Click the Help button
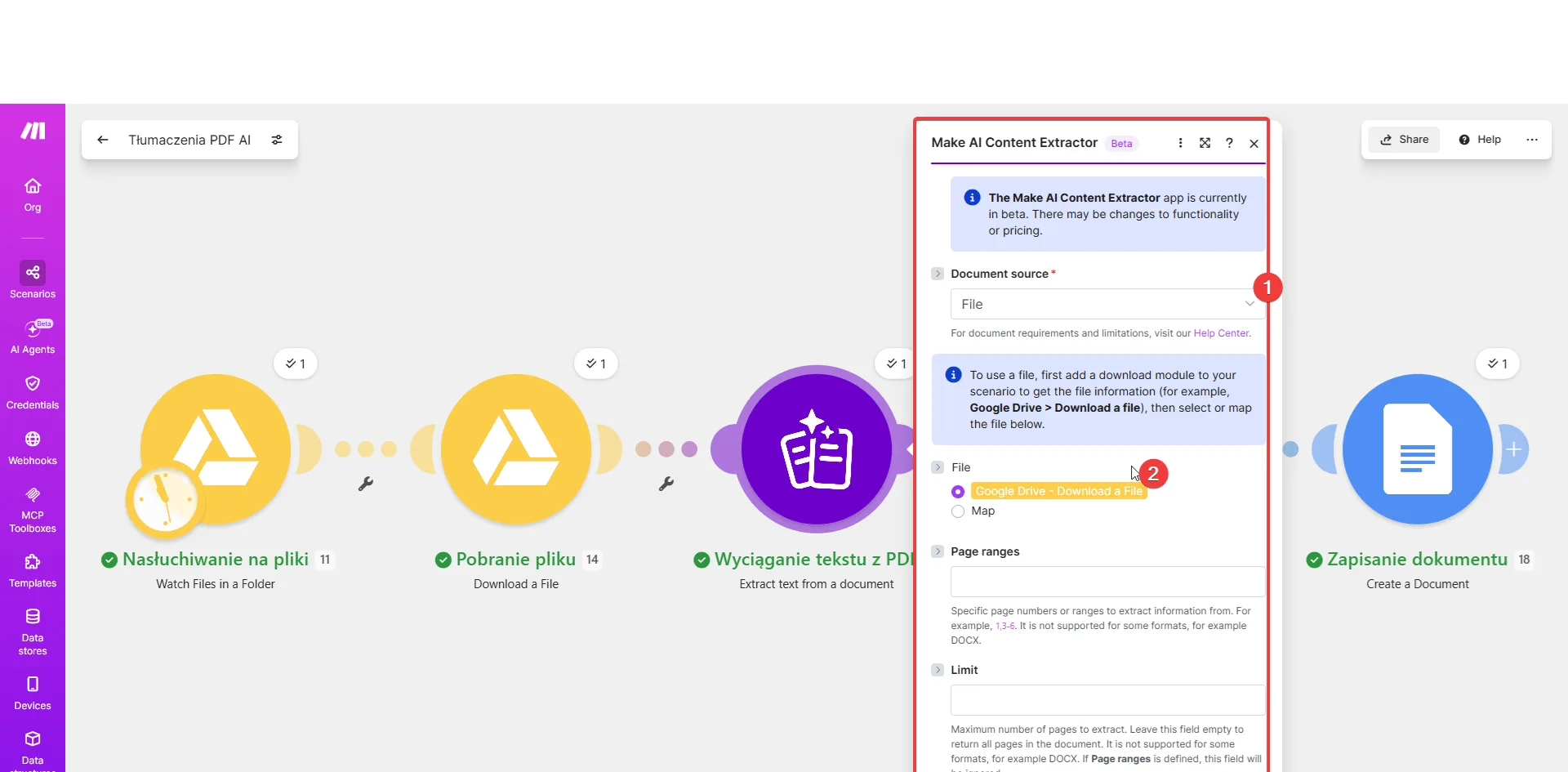 point(1480,140)
